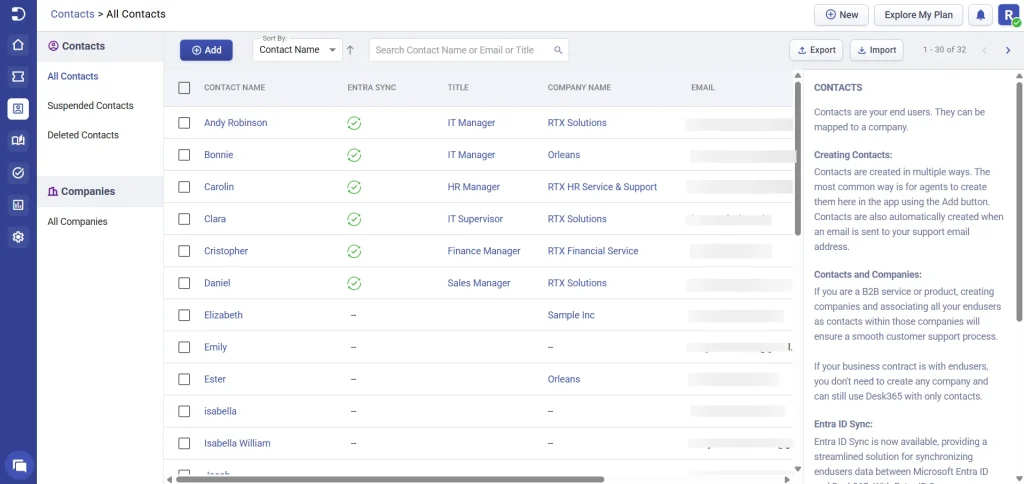The width and height of the screenshot is (1024, 484).
Task: Click Contacts breadcrumb link
Action: [x=72, y=14]
